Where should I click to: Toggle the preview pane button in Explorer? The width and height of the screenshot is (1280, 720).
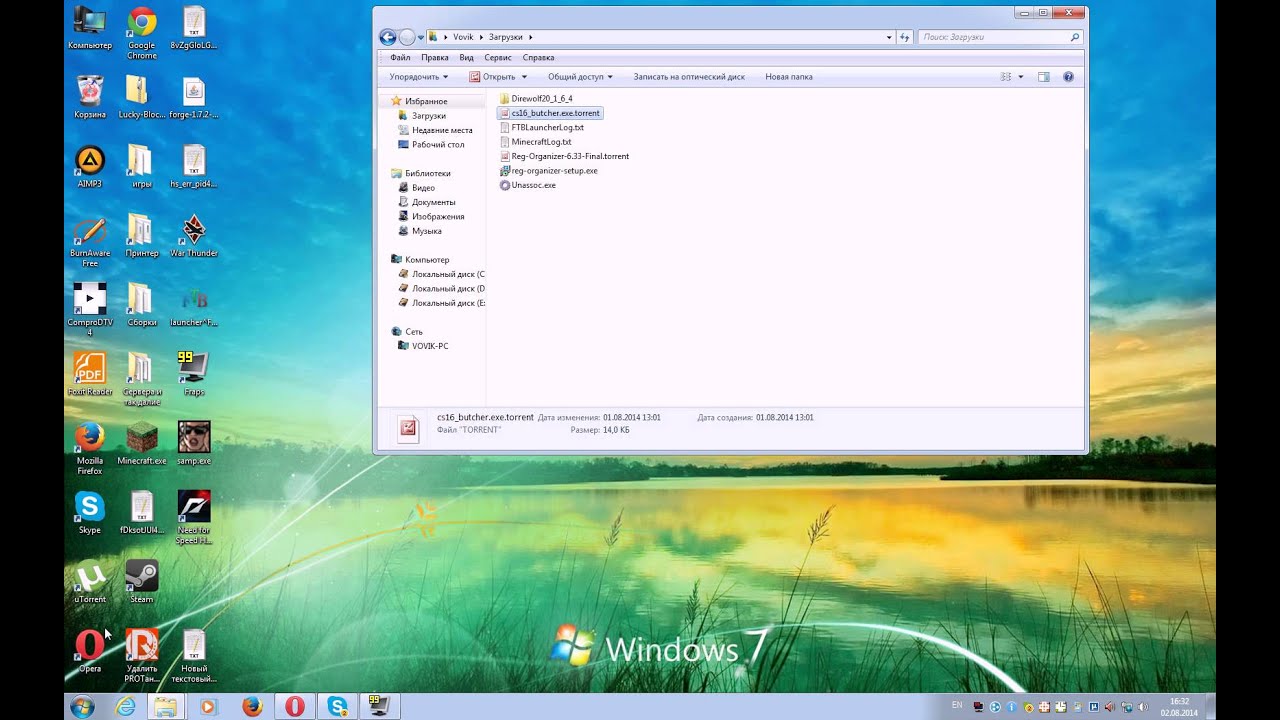[1043, 77]
